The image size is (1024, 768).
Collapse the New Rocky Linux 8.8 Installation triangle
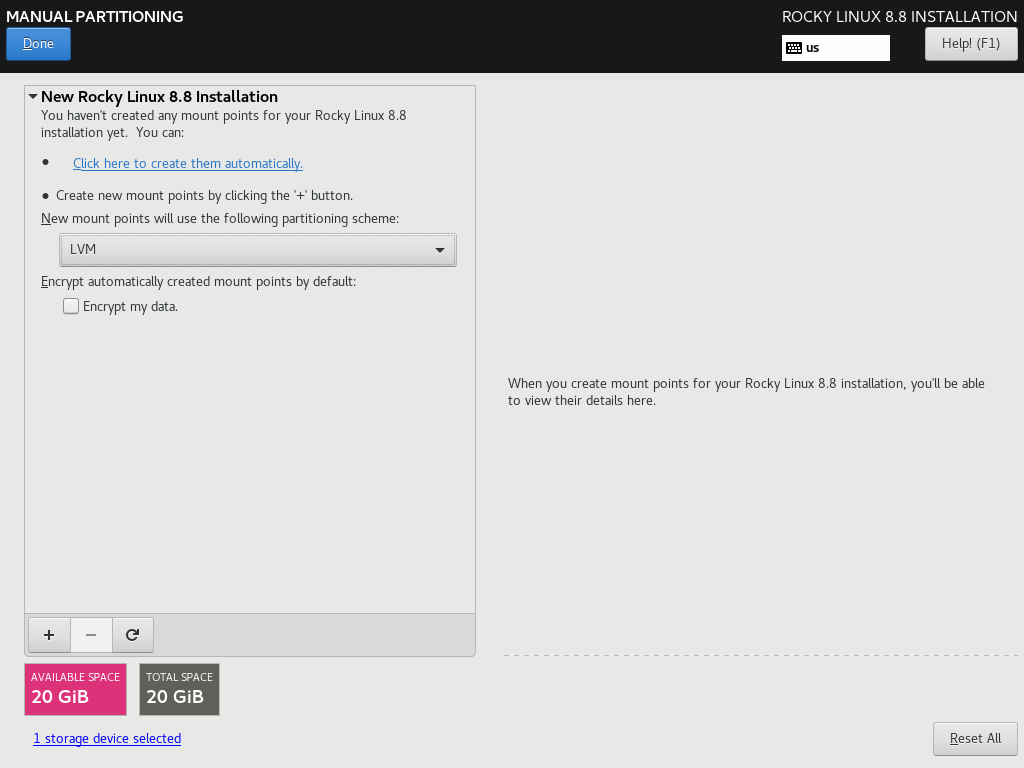pyautogui.click(x=33, y=96)
